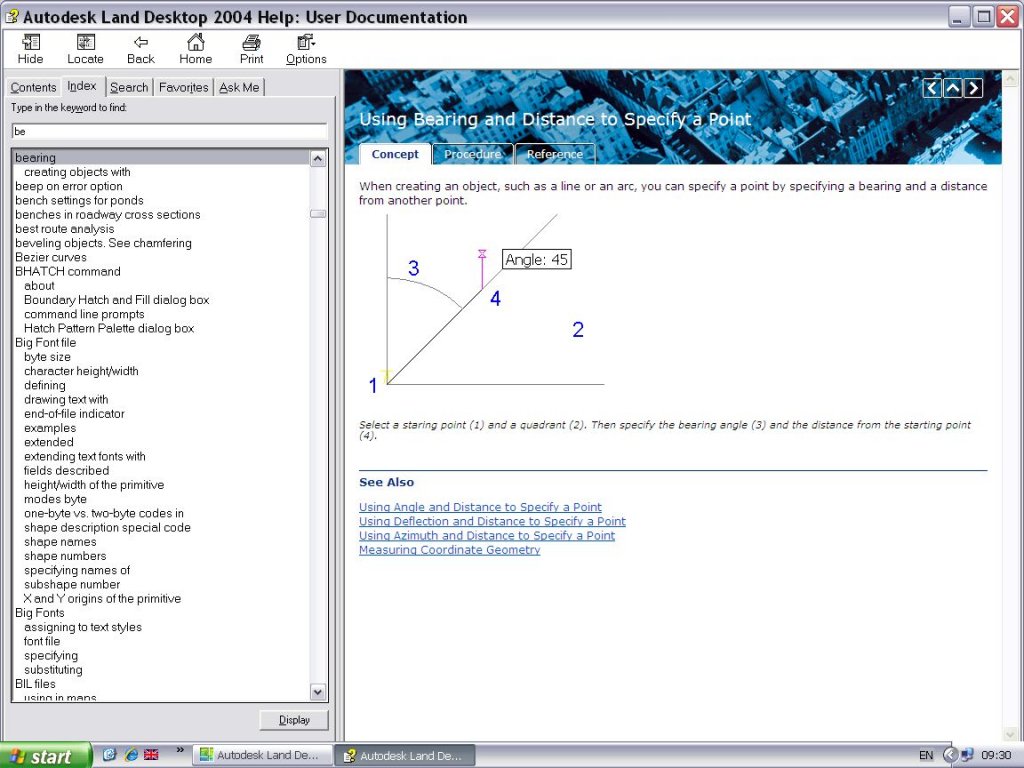This screenshot has width=1024, height=768.
Task: Go Back using the arrow icon
Action: (141, 43)
